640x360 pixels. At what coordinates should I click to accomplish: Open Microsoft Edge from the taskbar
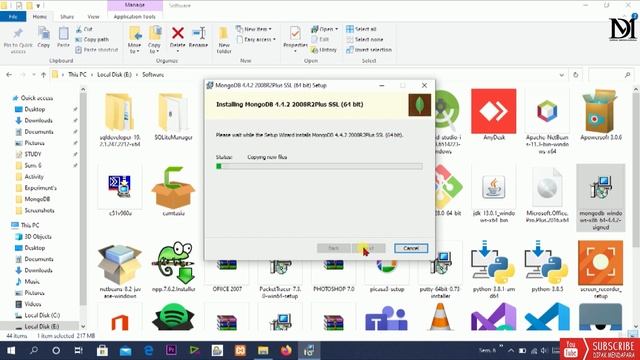coord(149,351)
